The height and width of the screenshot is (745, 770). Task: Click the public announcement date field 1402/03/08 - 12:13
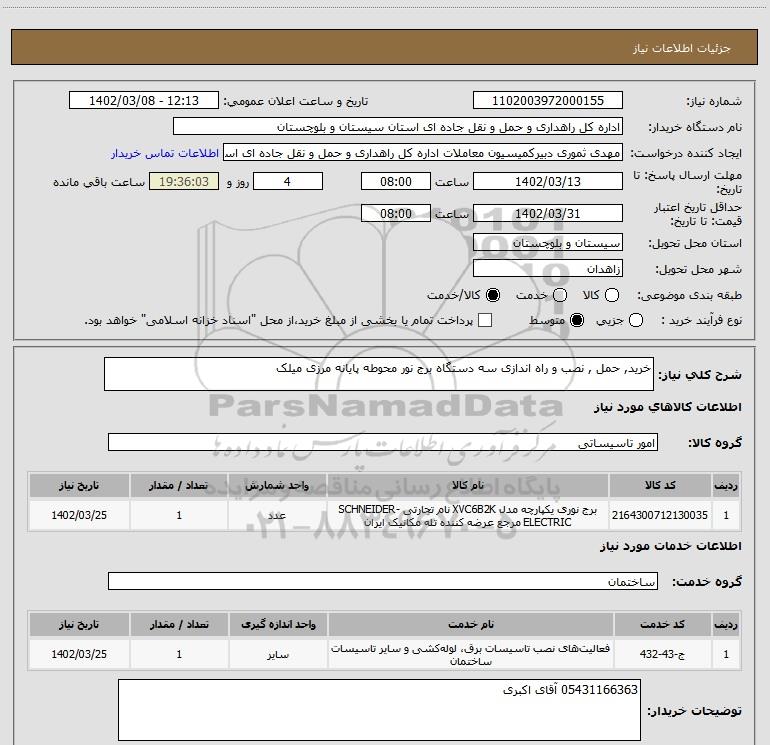click(x=144, y=100)
